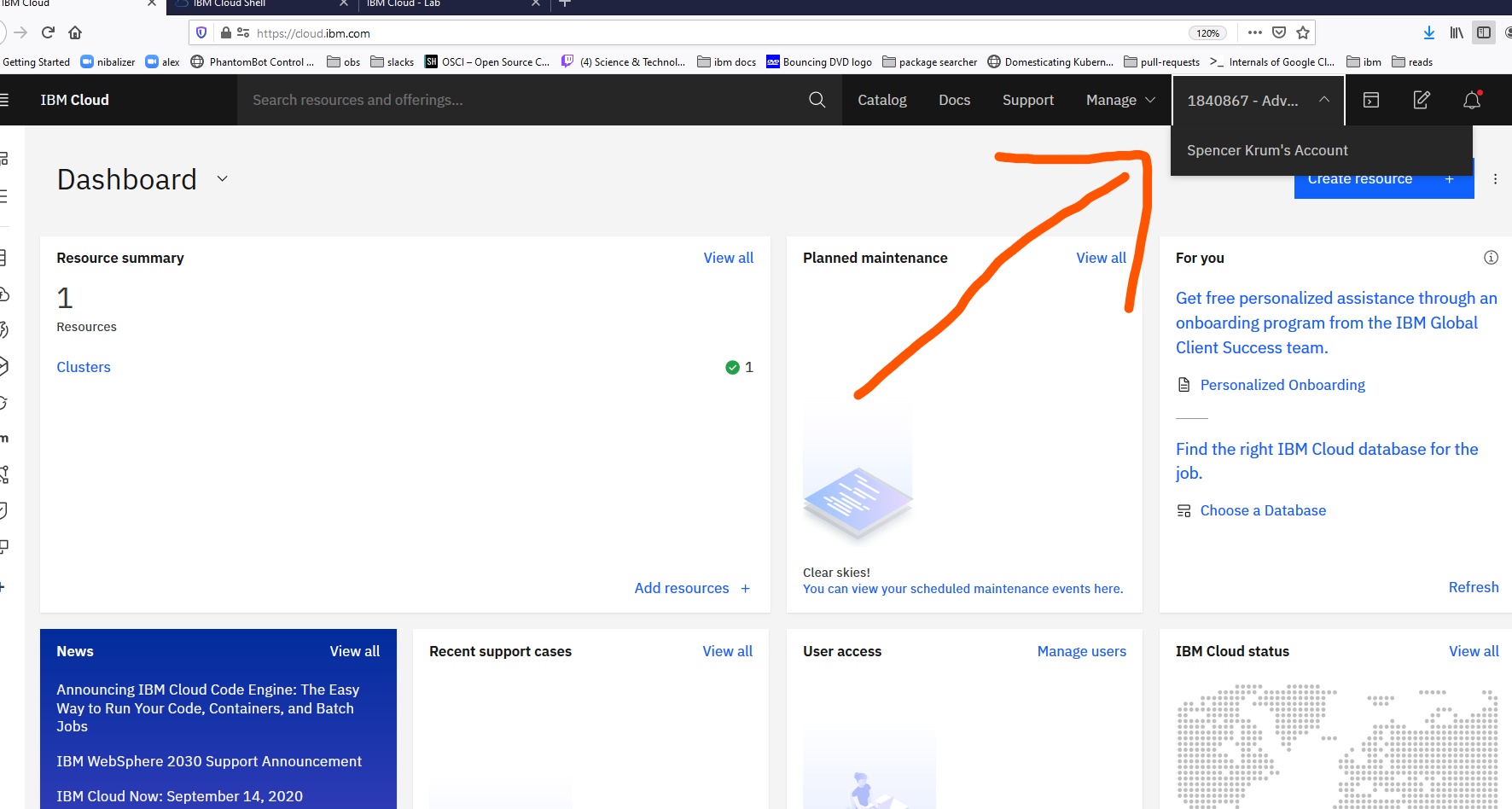Refresh the For you panel

click(x=1474, y=587)
